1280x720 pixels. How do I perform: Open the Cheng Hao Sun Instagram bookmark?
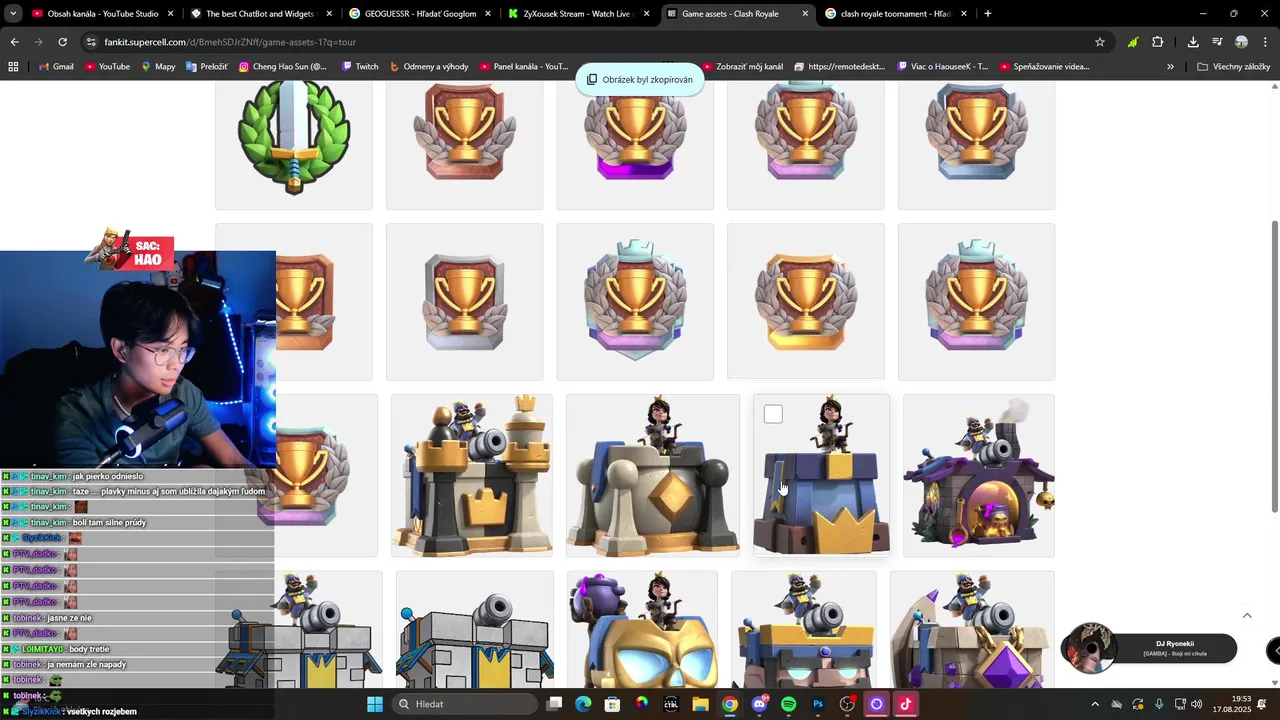tap(282, 67)
